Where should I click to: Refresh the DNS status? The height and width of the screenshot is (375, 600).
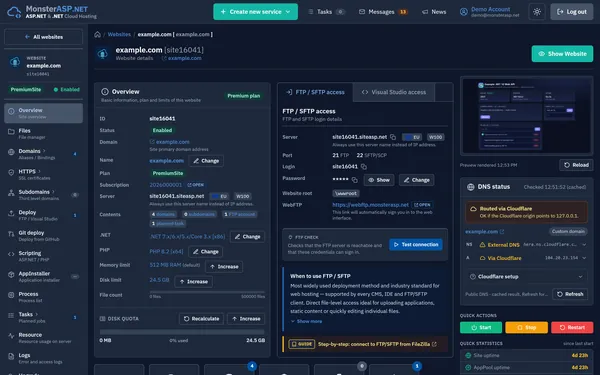(570, 294)
